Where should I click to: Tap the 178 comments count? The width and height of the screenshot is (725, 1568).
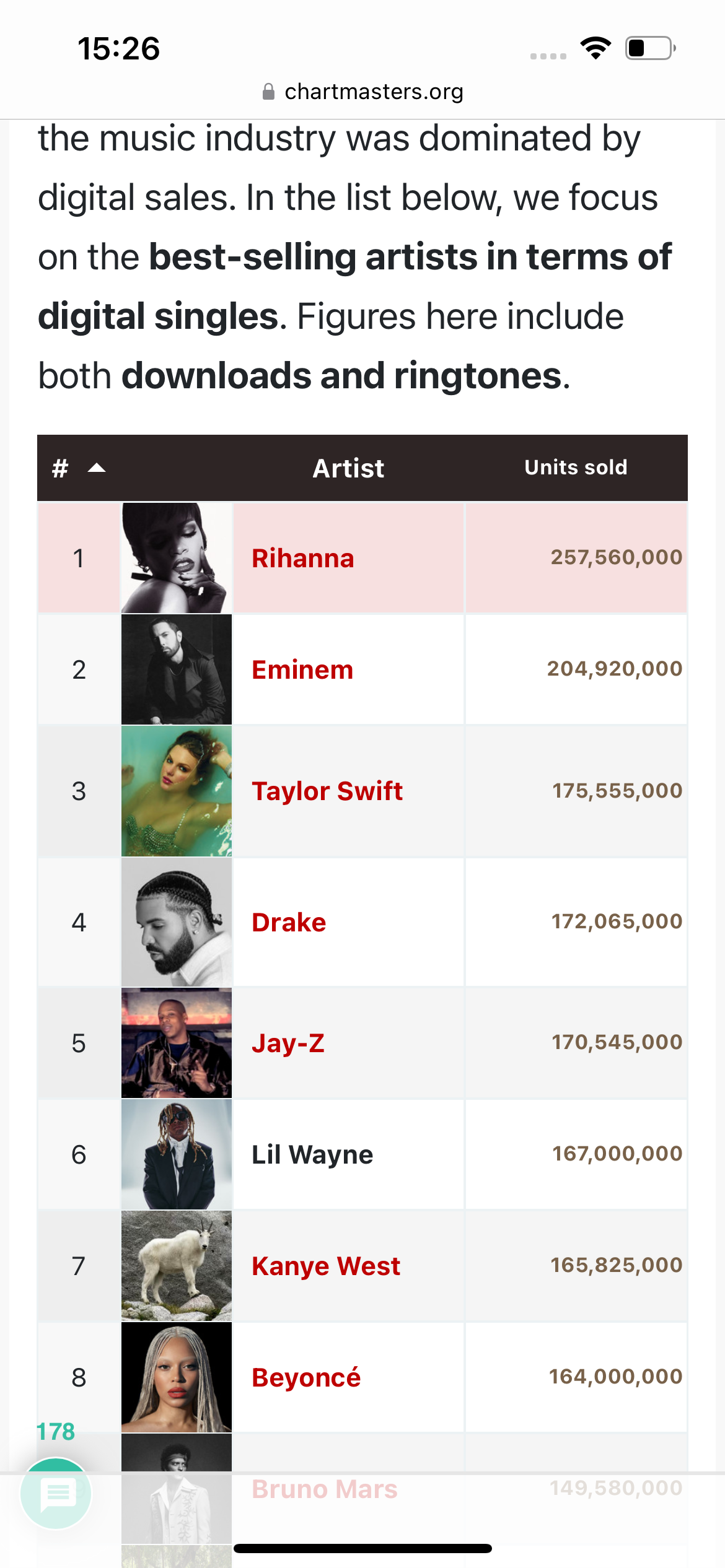click(56, 1431)
